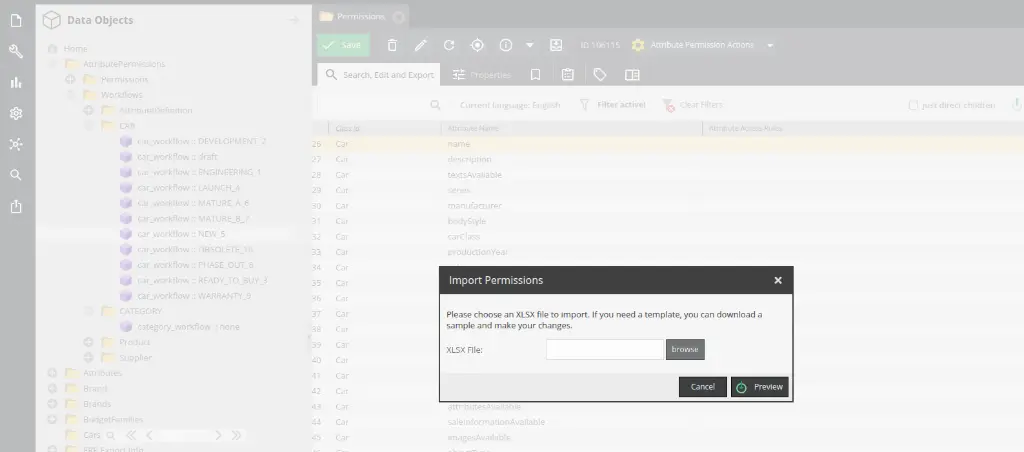1024x452 pixels.
Task: Switch to Search, Edit and Export tab
Action: coord(379,75)
